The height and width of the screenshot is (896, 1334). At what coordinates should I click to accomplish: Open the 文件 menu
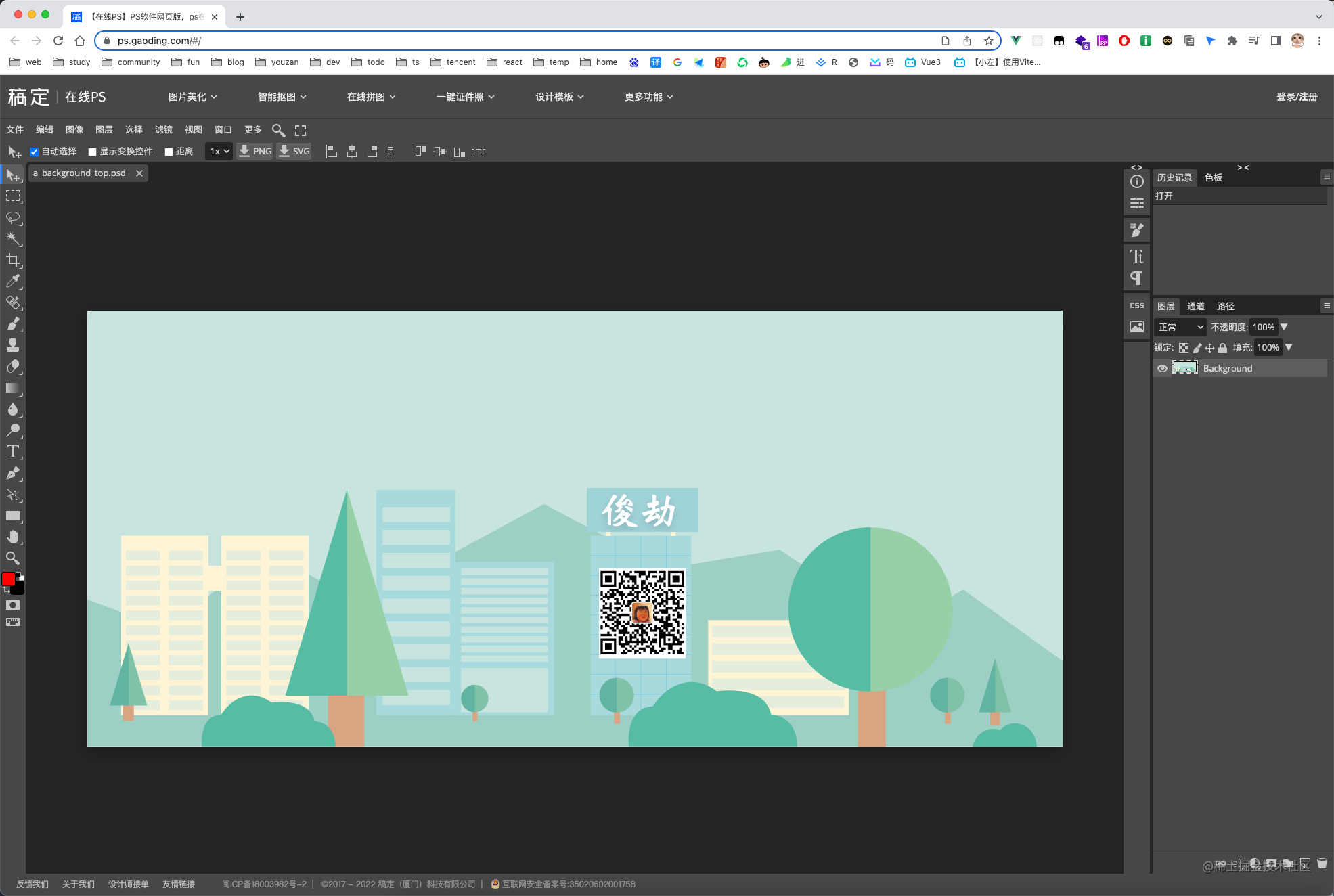[15, 130]
